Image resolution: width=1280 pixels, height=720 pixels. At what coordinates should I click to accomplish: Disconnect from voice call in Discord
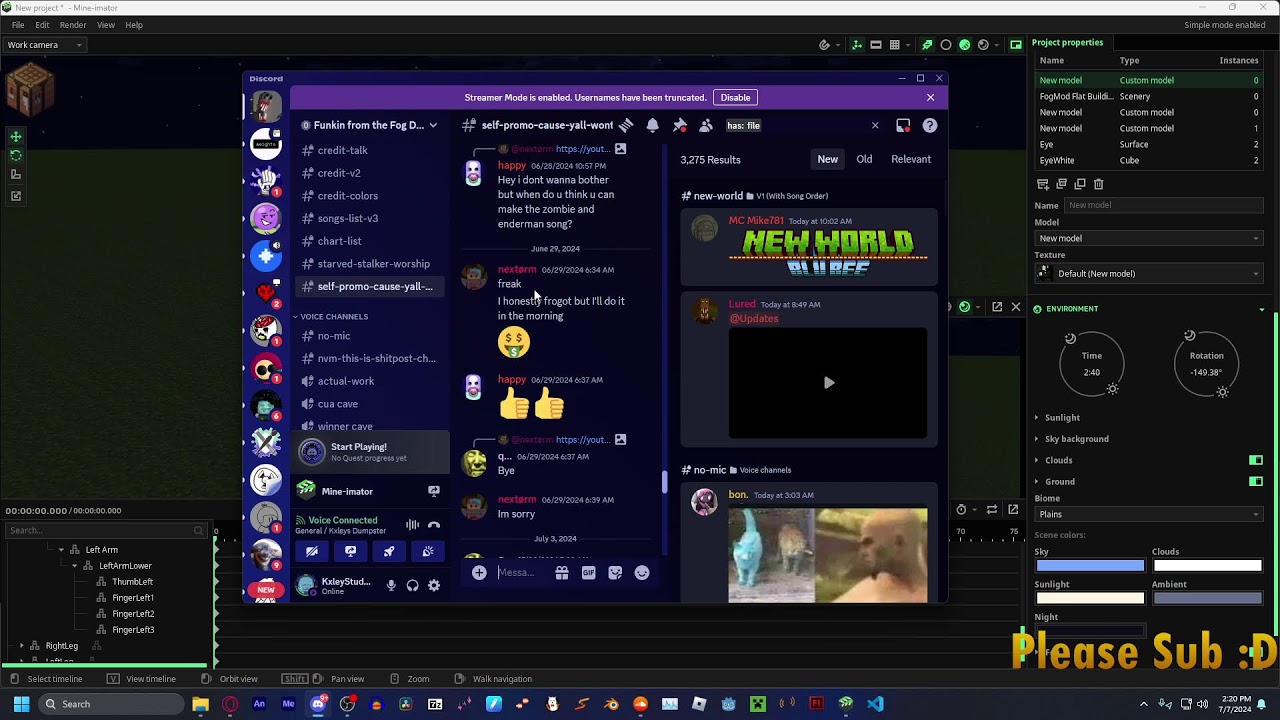pyautogui.click(x=434, y=525)
